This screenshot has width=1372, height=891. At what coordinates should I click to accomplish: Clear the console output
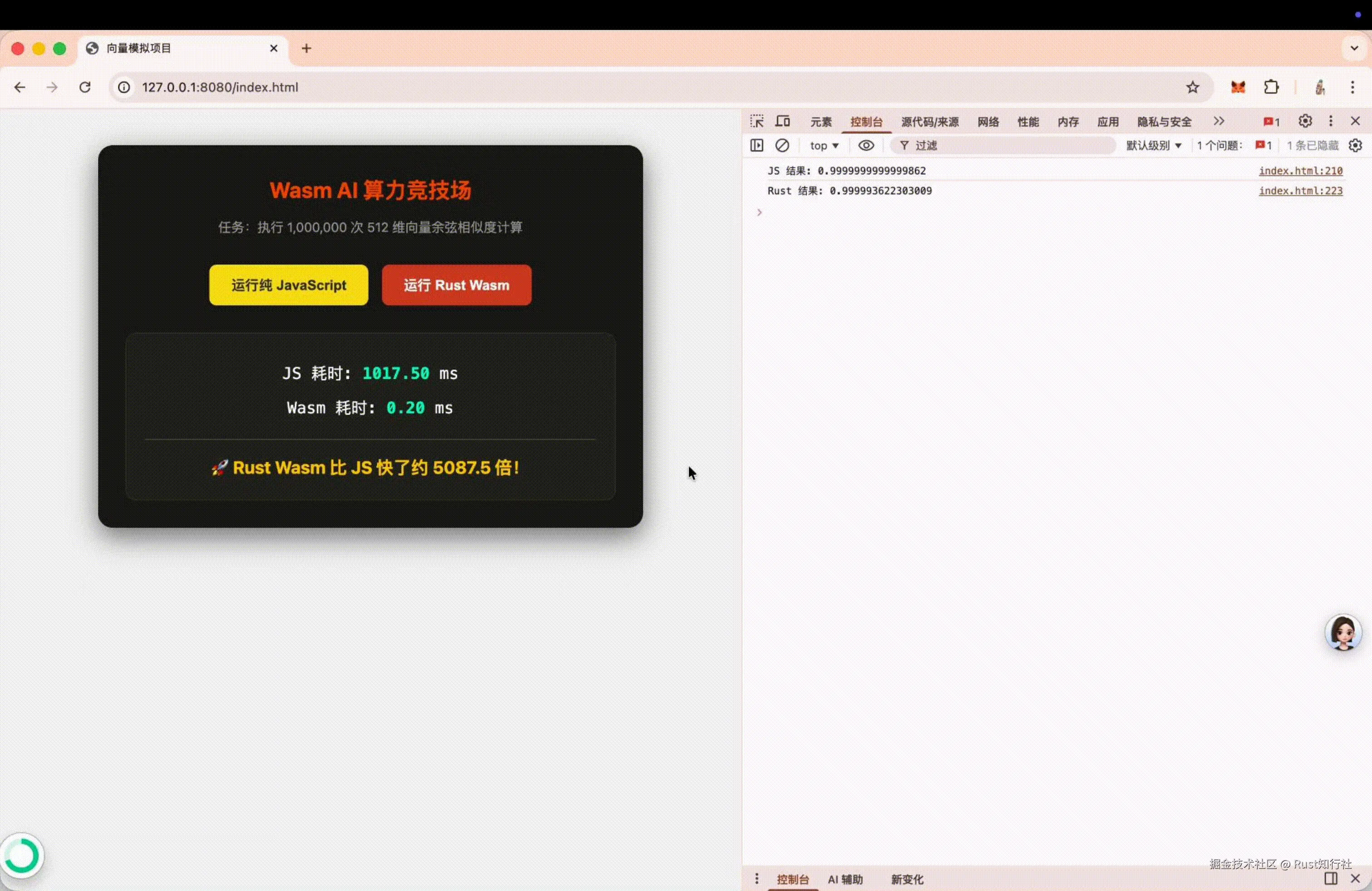tap(782, 145)
